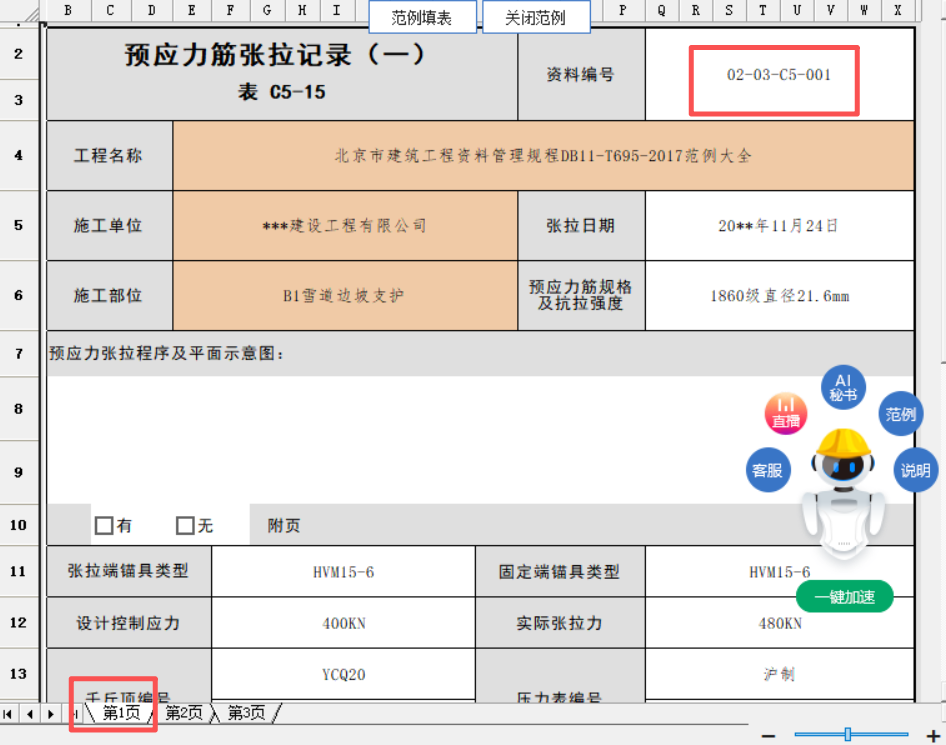Screen dimensions: 946x745
Task: Adjust the zoom slider handle
Action: pos(847,735)
